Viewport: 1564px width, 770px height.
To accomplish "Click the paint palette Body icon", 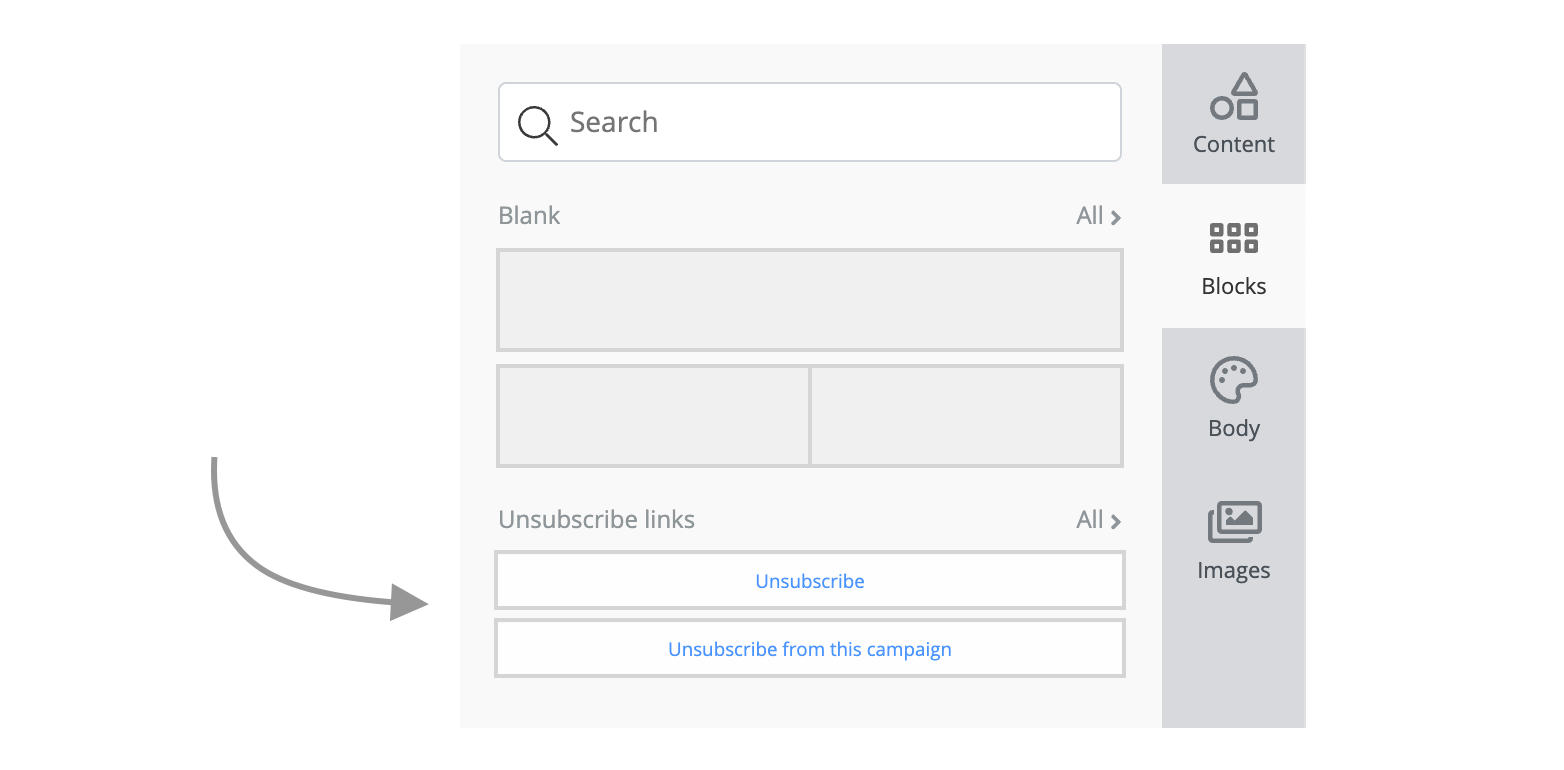I will (x=1233, y=381).
